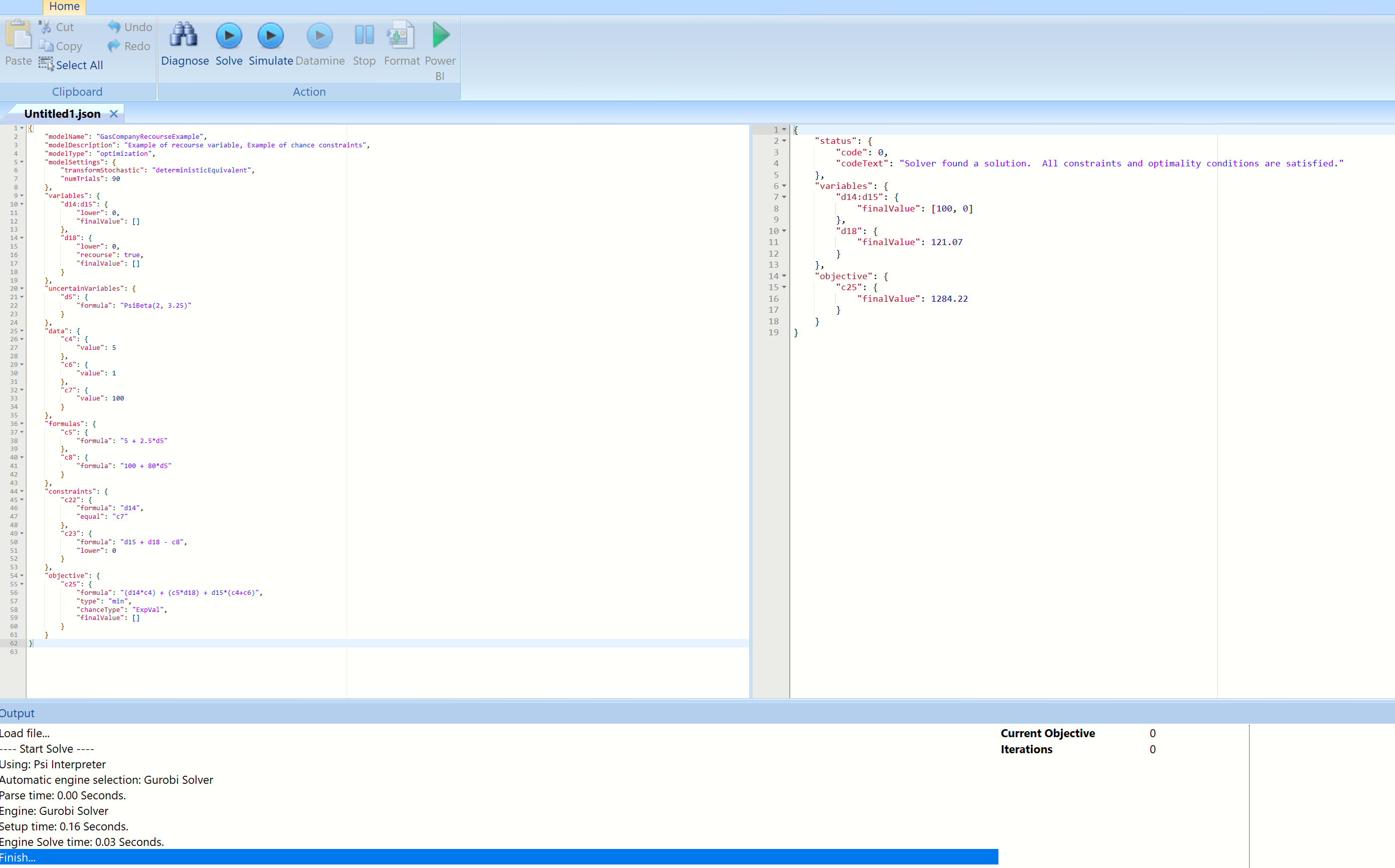1395x868 pixels.
Task: Collapse the variables section in the editor gutter
Action: coord(21,196)
